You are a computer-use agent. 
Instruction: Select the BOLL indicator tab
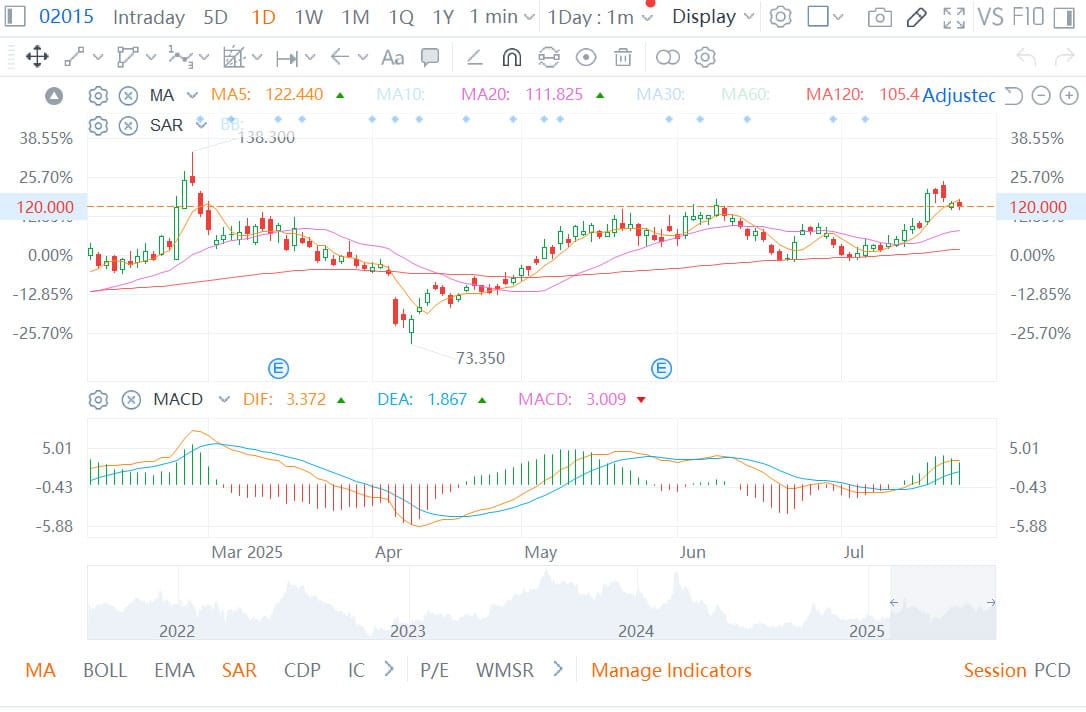(105, 670)
